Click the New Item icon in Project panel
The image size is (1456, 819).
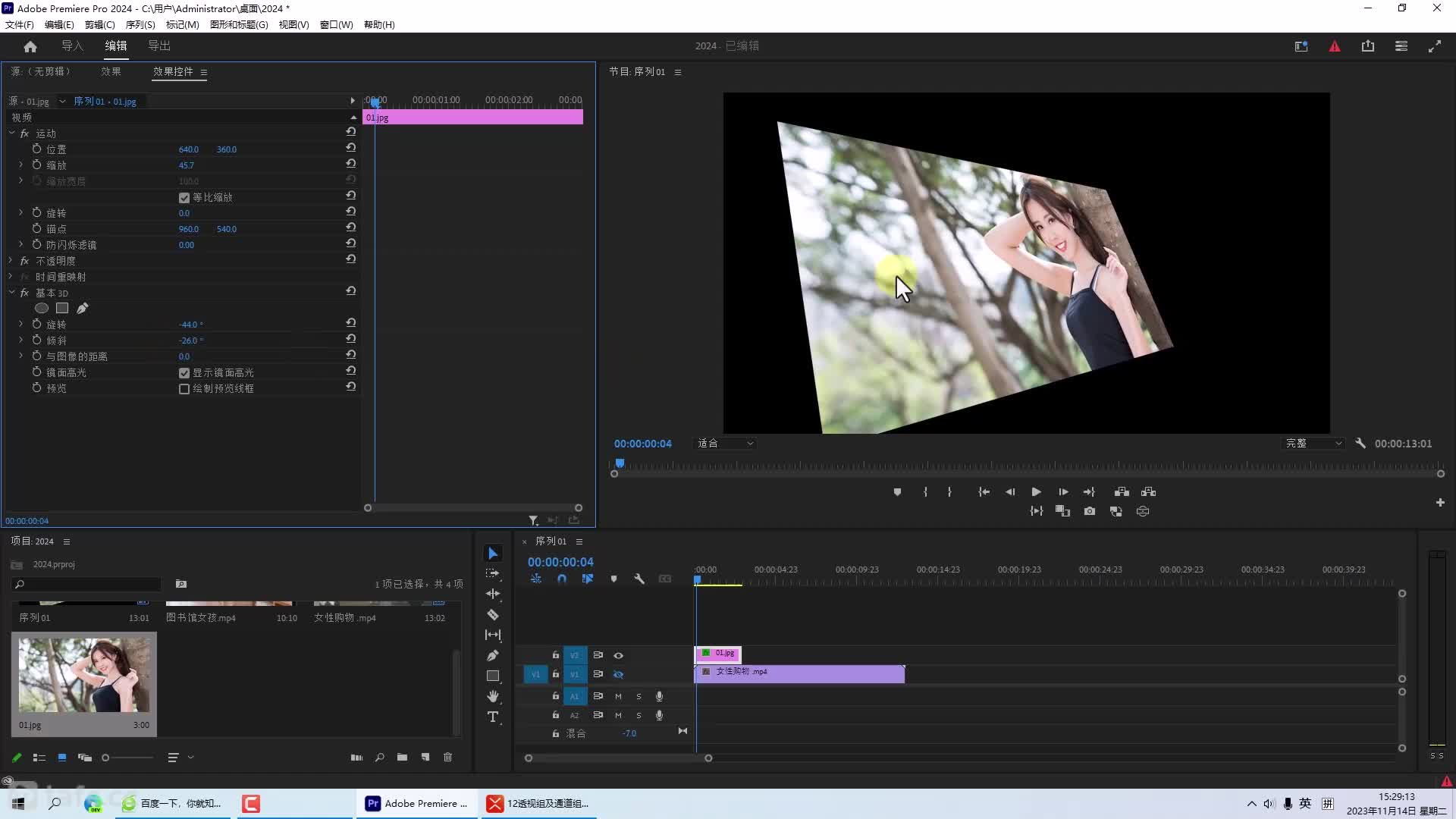coord(425,757)
